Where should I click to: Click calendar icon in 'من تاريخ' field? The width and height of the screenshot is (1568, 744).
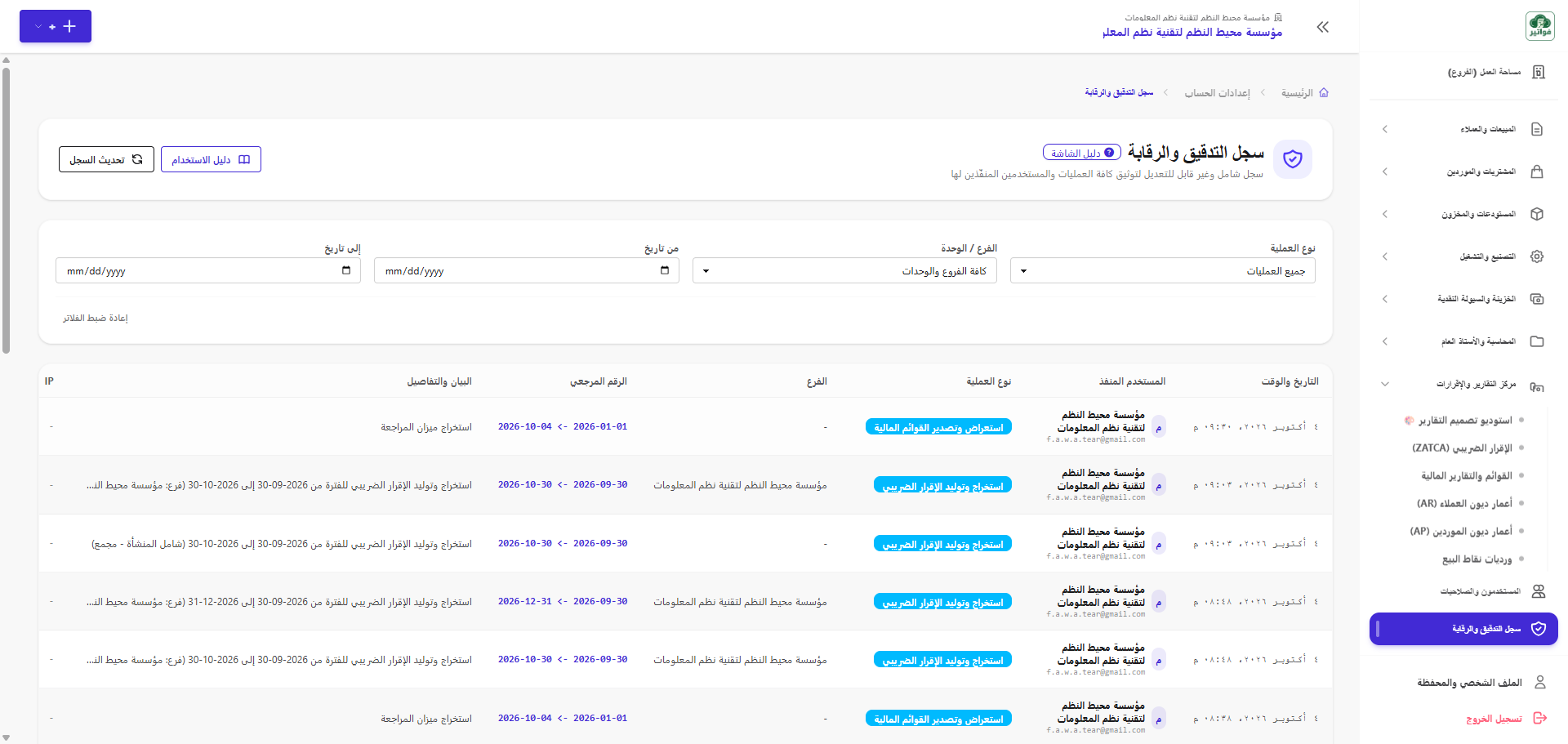665,270
